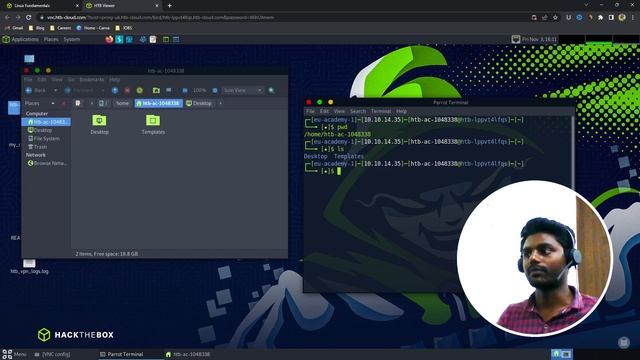
Task: Open the htb_vpn_logs.log desktop file
Action: [x=29, y=267]
